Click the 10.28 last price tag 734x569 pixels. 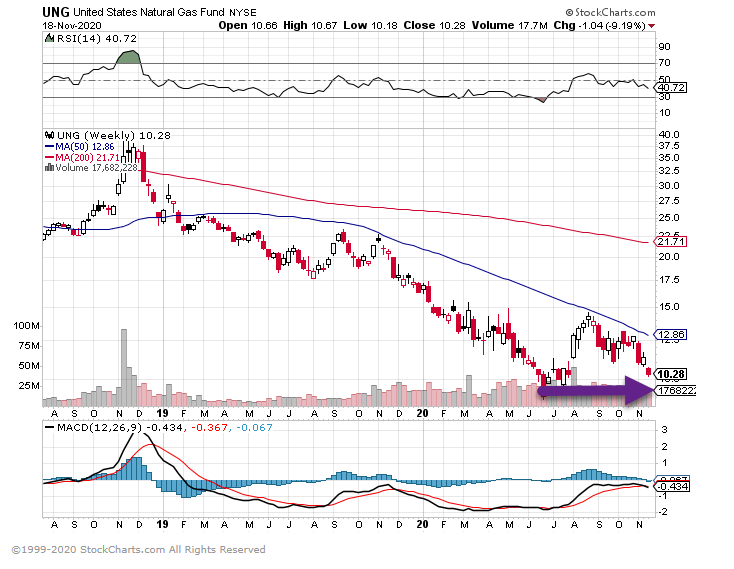coord(670,374)
